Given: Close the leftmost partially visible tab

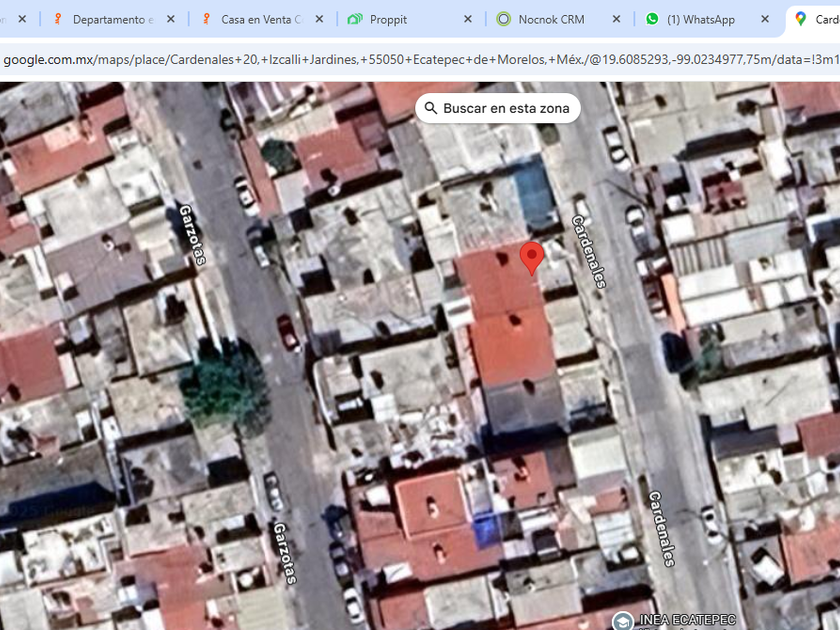Looking at the screenshot, I should [x=22, y=19].
